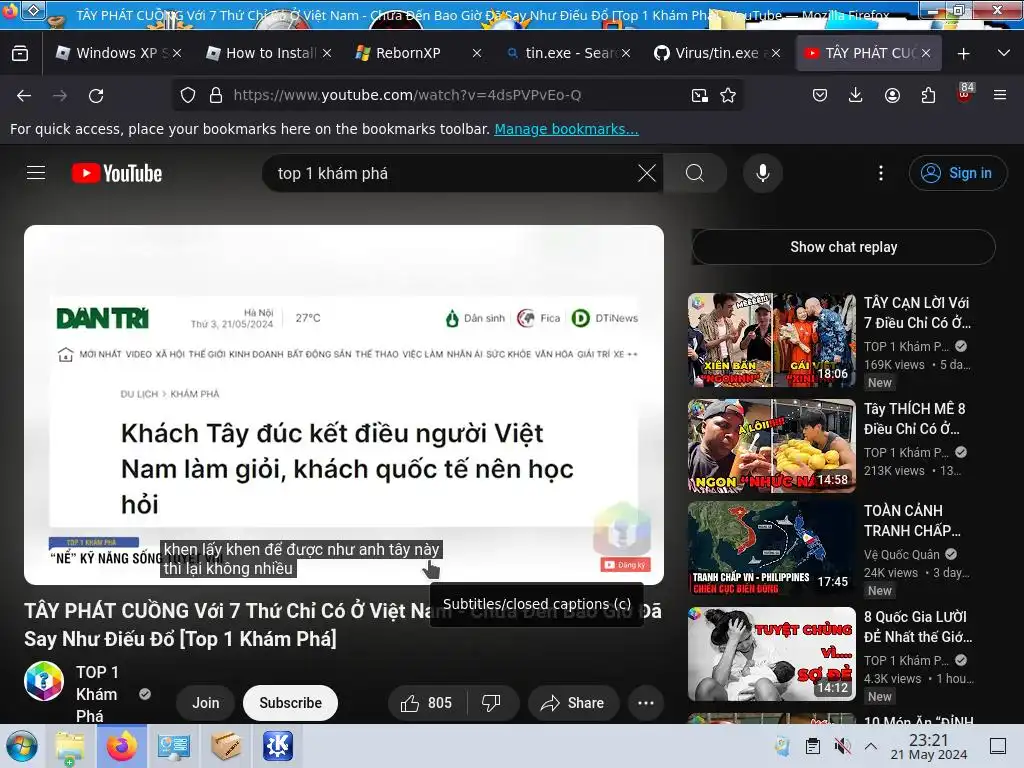Open the Firefox application menu
This screenshot has width=1024, height=768.
click(x=1000, y=95)
